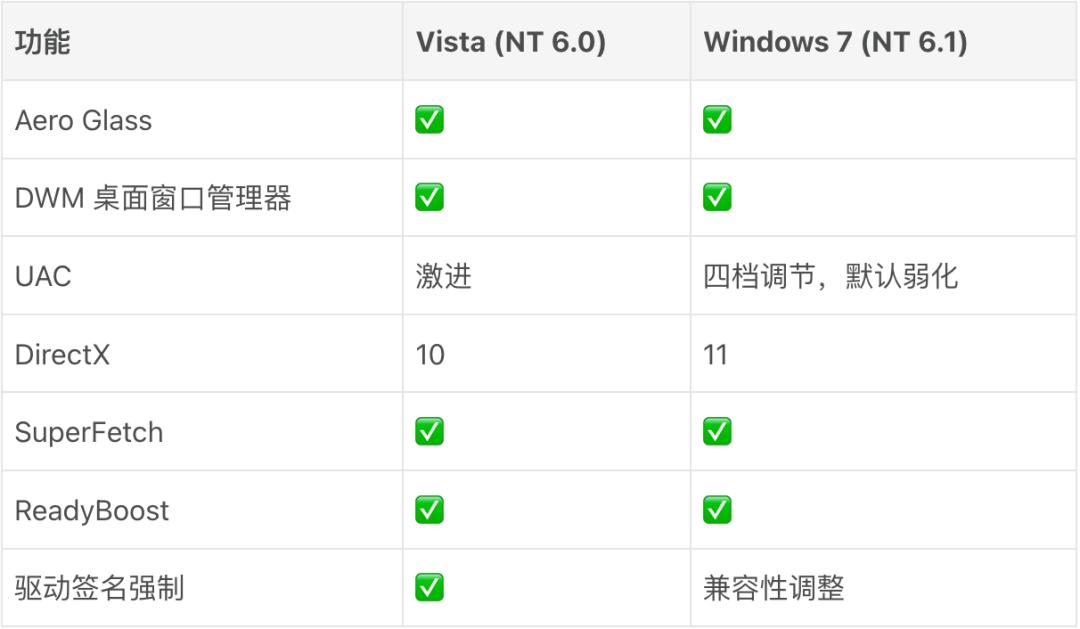Click the DirectX value 10 cell
This screenshot has width=1080, height=629.
pos(430,355)
